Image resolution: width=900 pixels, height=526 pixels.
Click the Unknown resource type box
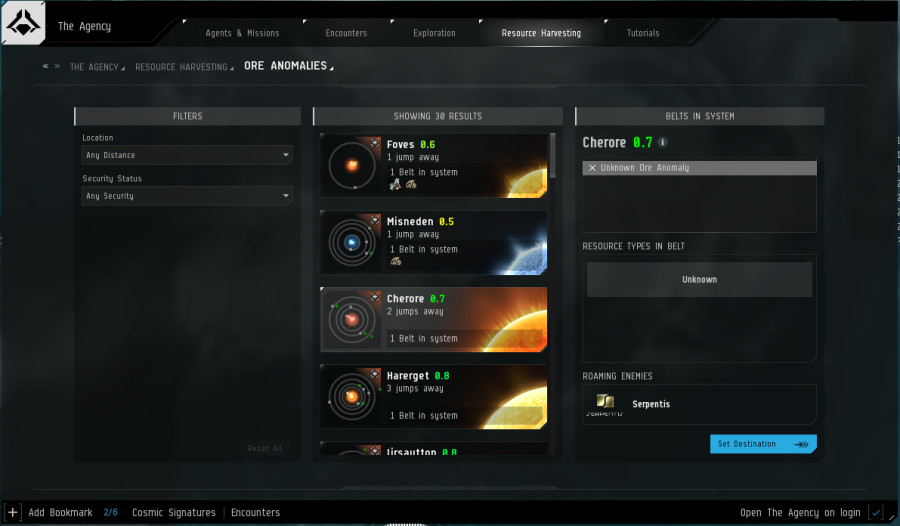[x=699, y=280]
